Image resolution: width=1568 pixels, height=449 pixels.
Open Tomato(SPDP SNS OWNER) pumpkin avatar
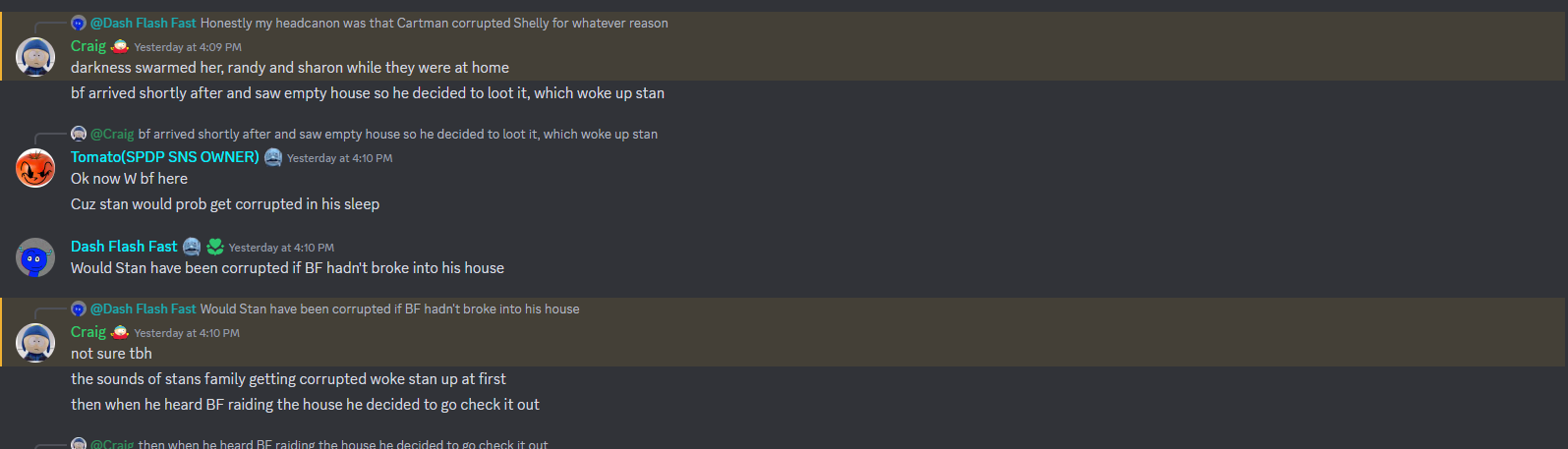[x=35, y=168]
